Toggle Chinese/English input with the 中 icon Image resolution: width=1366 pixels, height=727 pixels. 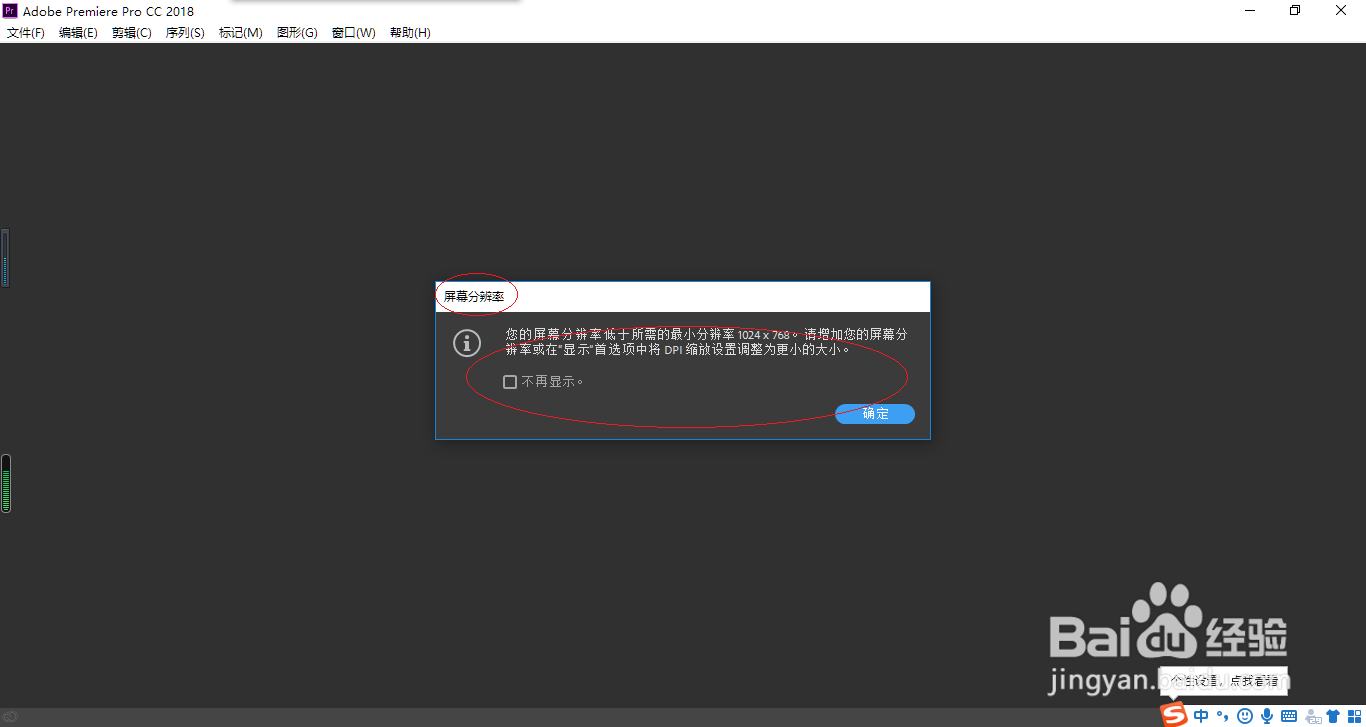pos(1201,715)
